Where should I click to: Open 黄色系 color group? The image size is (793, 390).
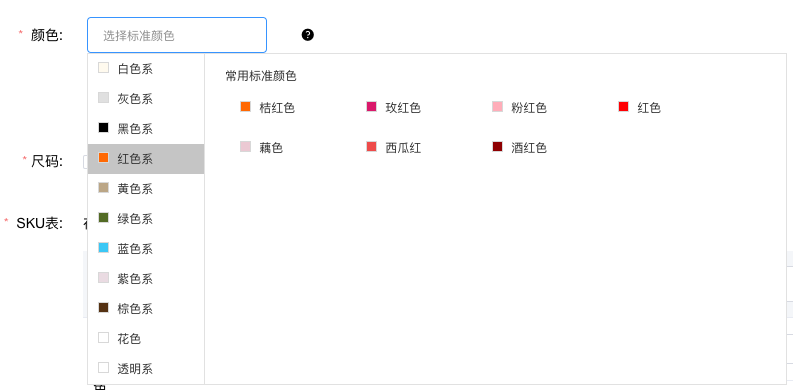[x=146, y=189]
